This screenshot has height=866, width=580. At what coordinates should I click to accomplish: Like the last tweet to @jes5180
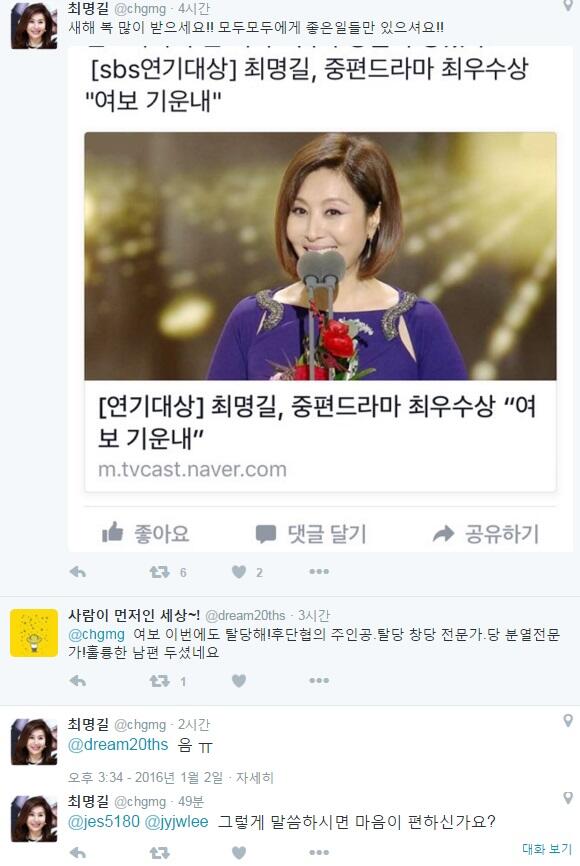239,853
